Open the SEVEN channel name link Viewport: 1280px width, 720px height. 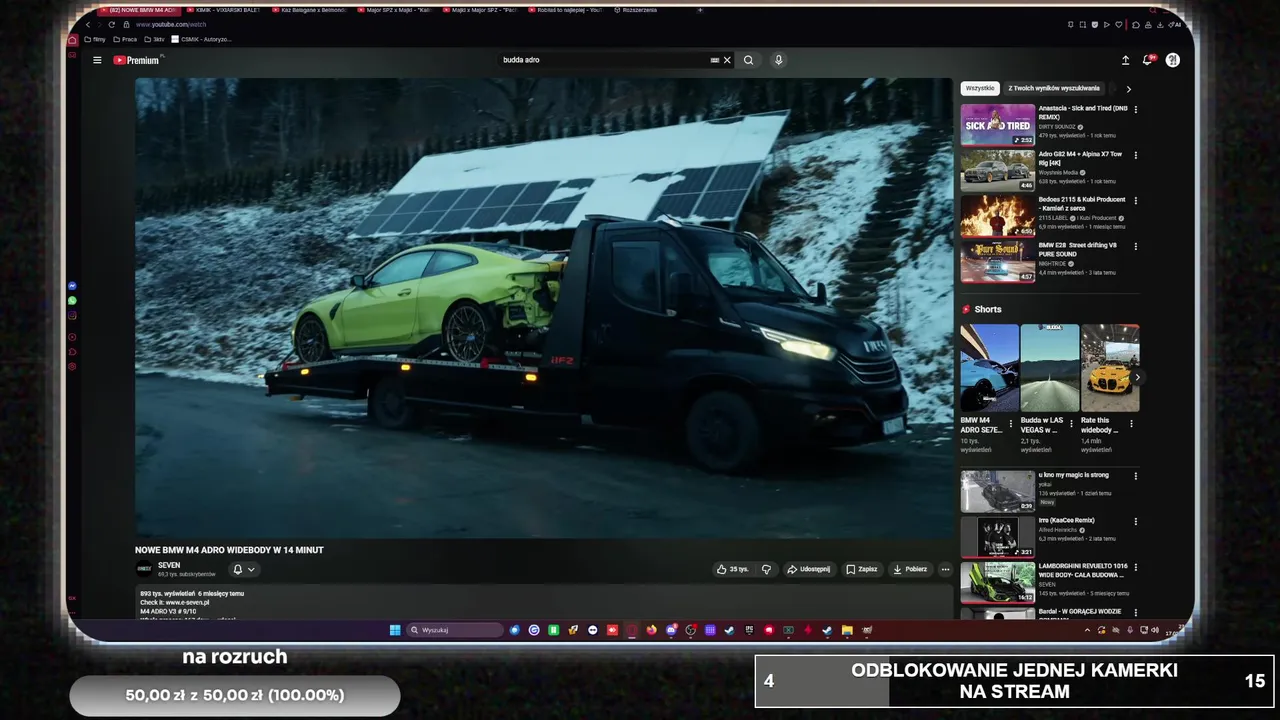[169, 565]
